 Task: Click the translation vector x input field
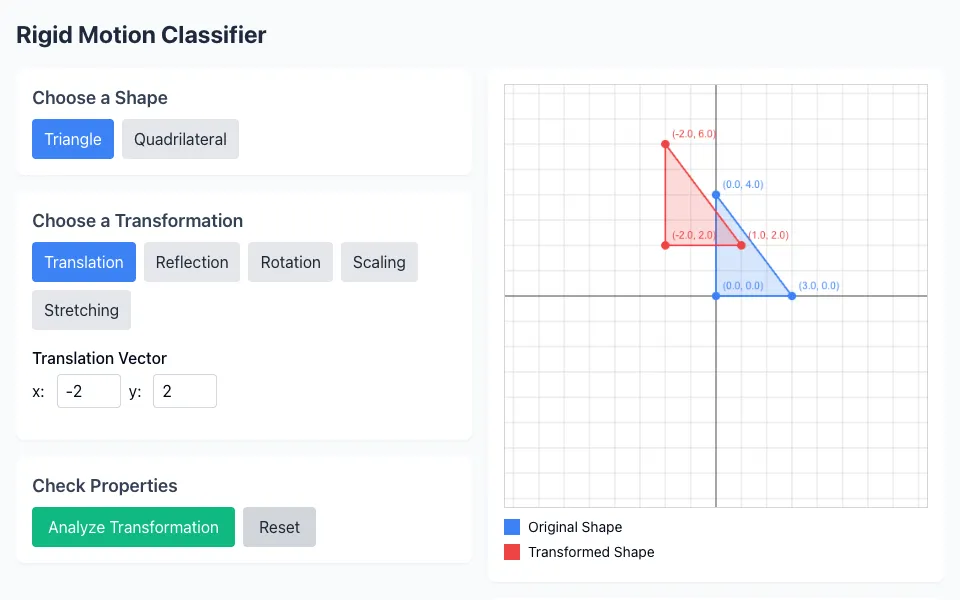pos(89,391)
